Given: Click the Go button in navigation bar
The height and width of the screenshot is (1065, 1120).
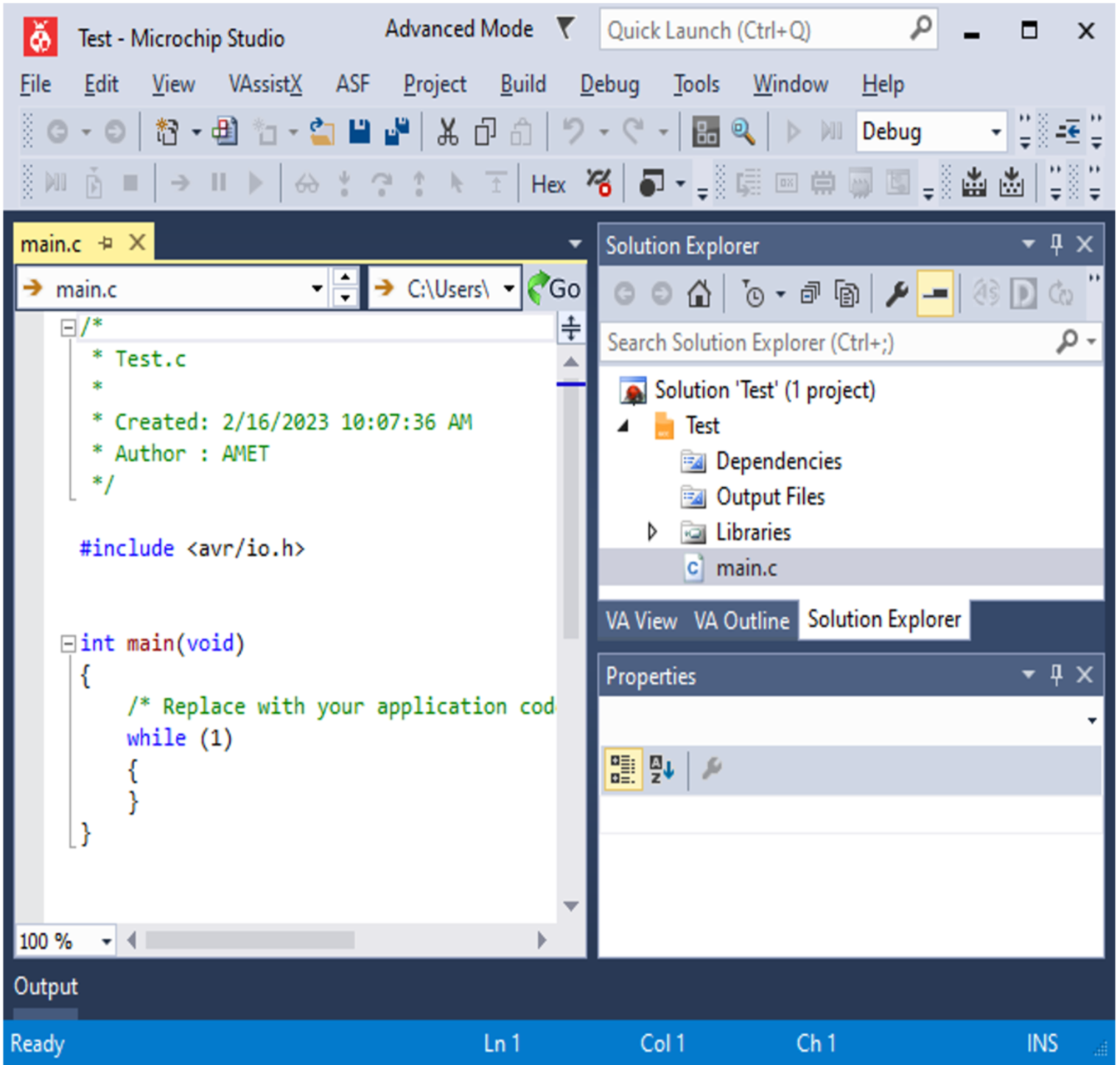Looking at the screenshot, I should (x=556, y=289).
